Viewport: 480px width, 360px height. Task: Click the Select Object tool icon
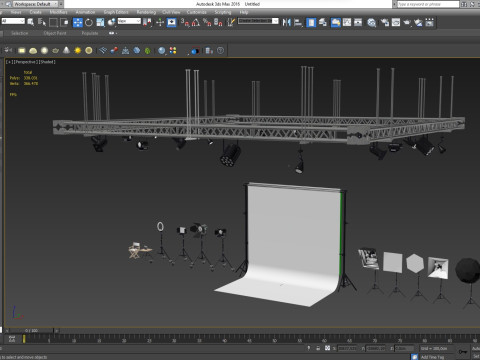pos(31,22)
